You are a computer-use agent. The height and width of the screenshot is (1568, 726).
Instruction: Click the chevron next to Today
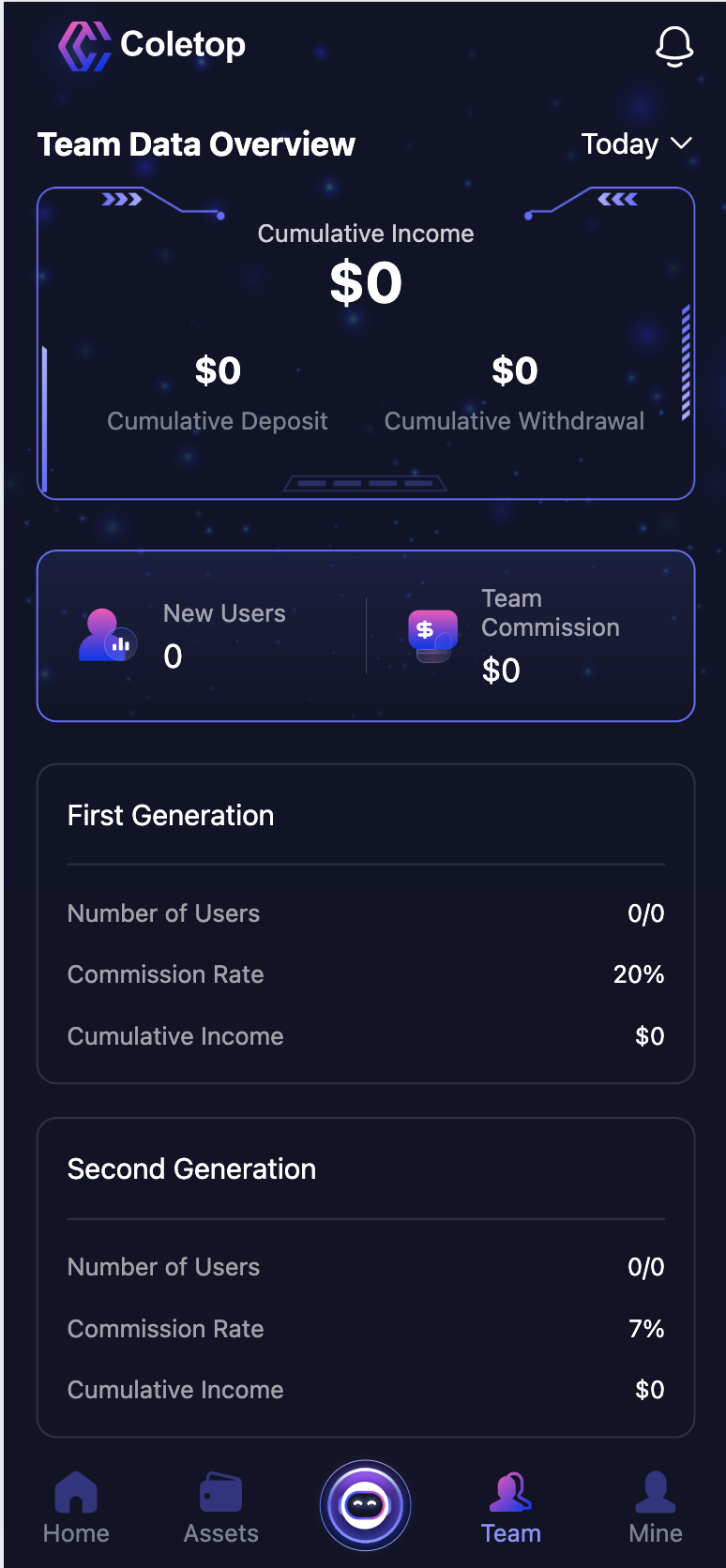click(x=682, y=143)
